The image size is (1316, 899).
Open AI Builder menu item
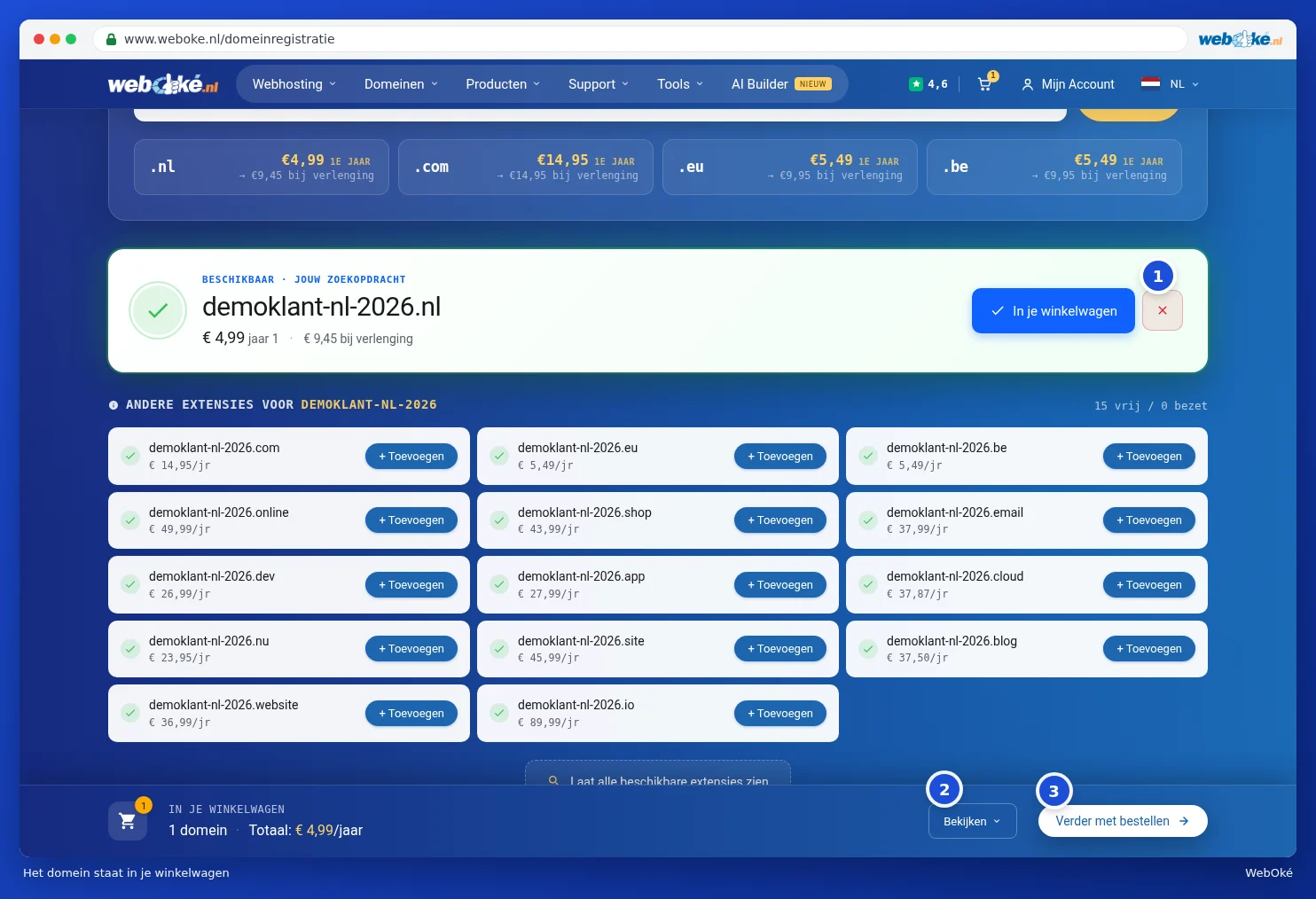pyautogui.click(x=781, y=84)
